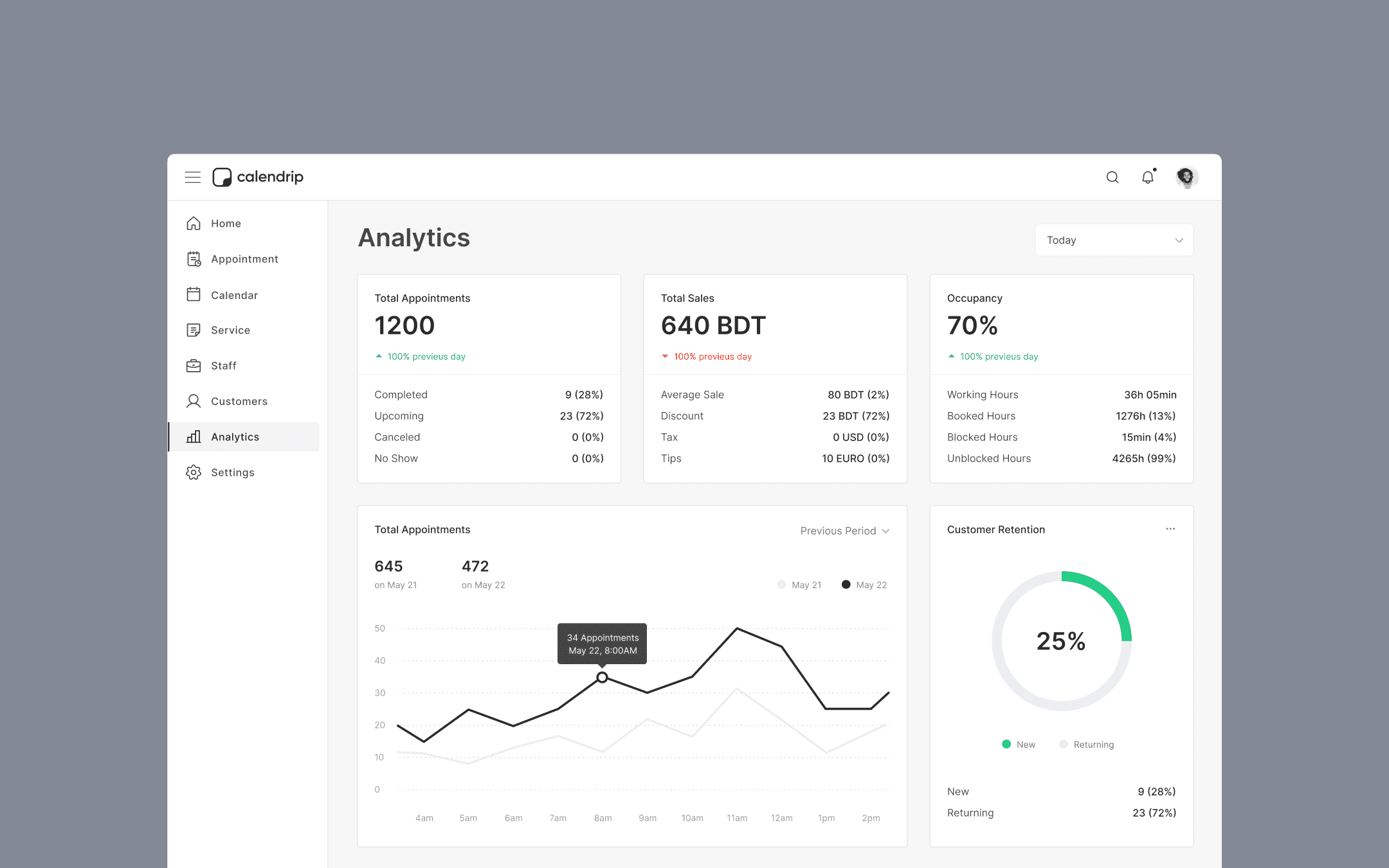Click the green retention donut arc
This screenshot has width=1389, height=868.
pyautogui.click(x=1109, y=594)
